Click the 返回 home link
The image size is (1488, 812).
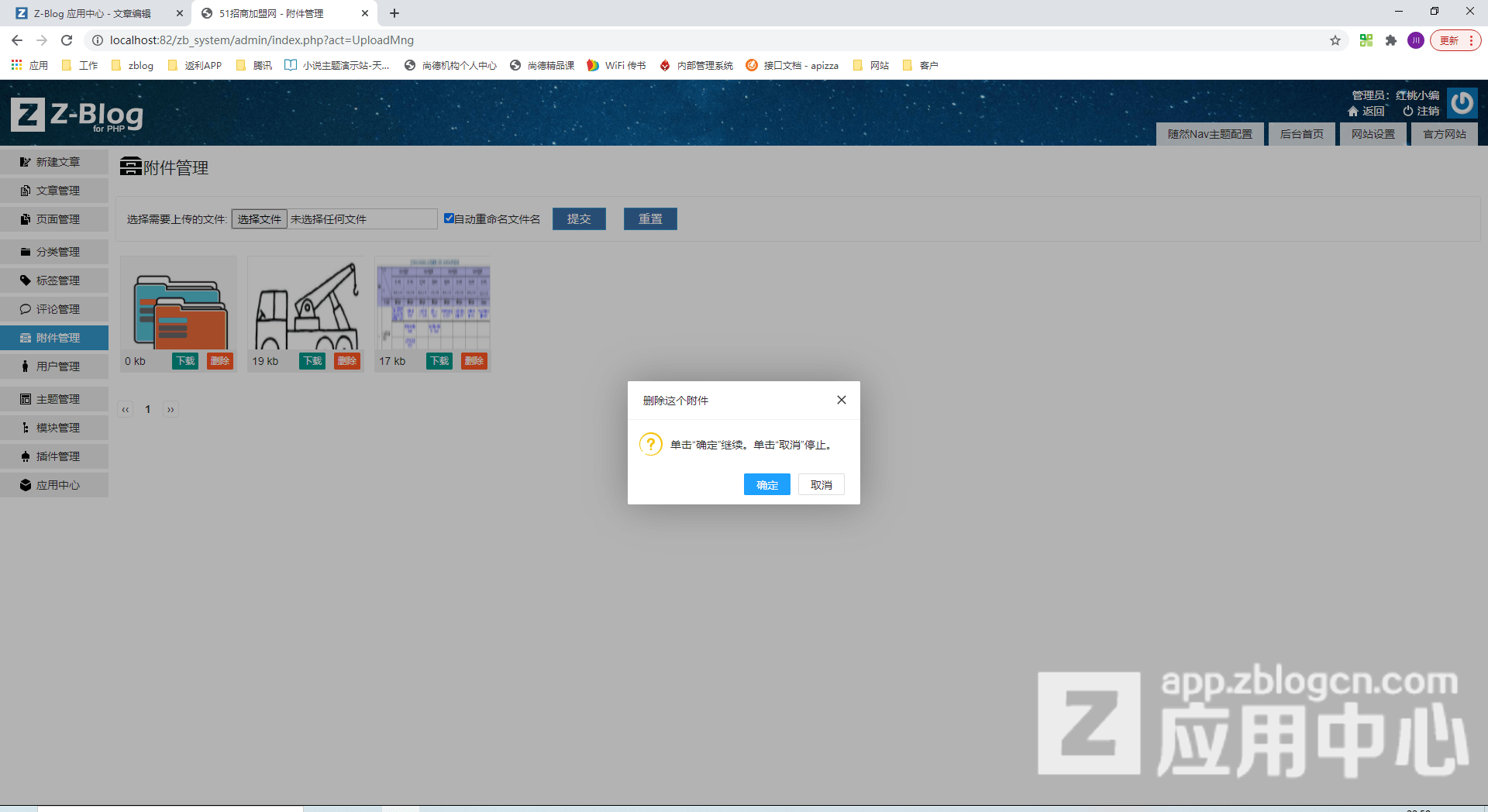coord(1366,112)
